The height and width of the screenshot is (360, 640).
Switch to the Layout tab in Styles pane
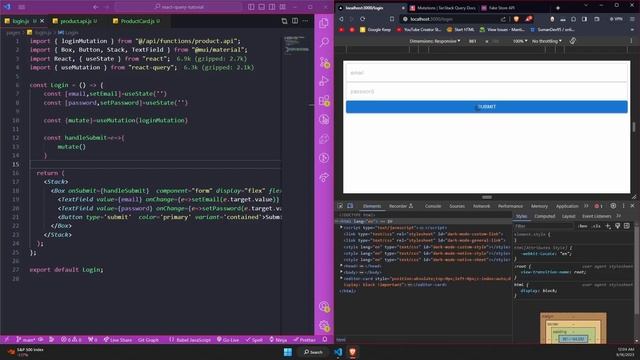coord(568,216)
